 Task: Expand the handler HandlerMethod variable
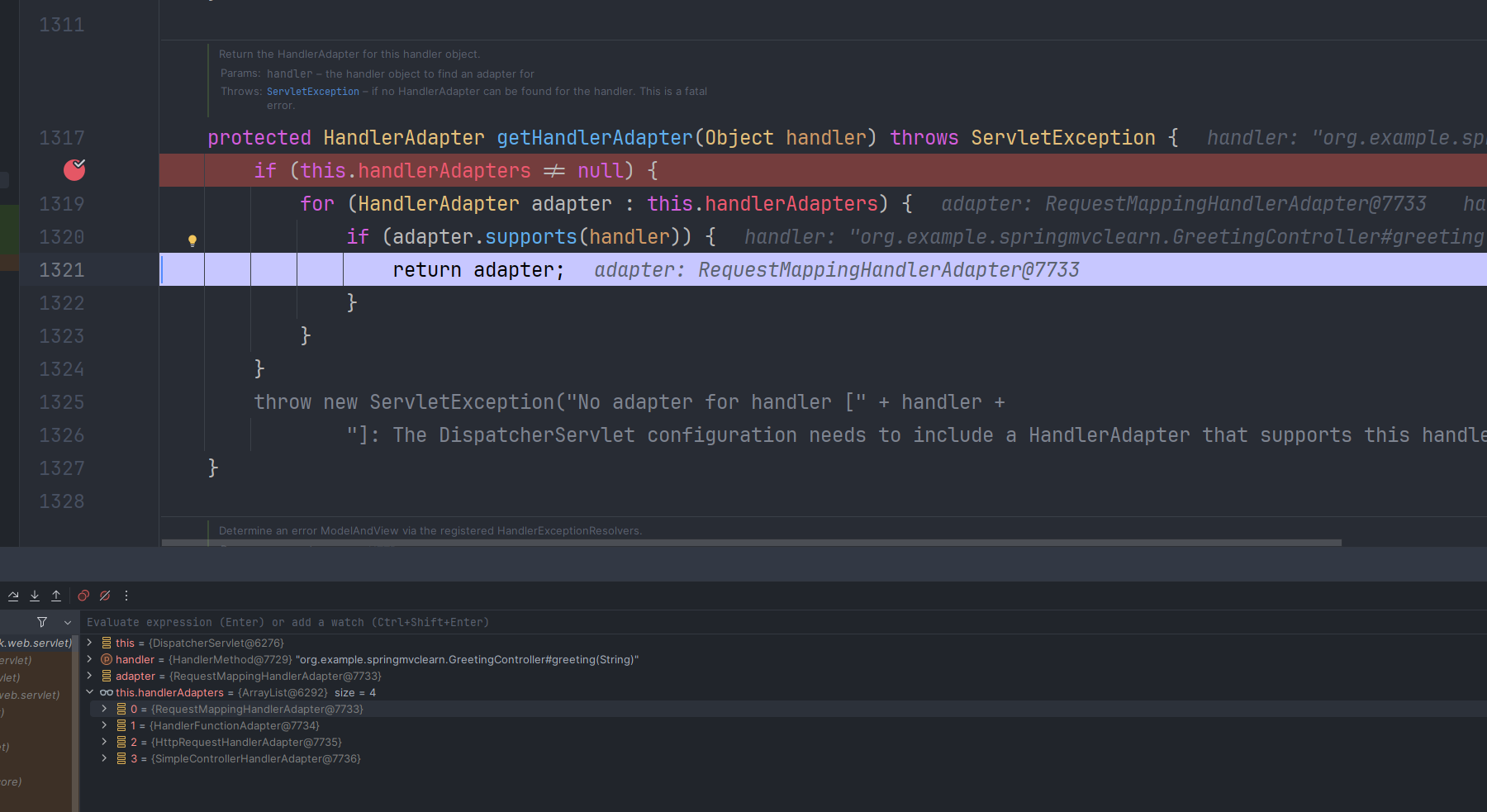point(89,659)
